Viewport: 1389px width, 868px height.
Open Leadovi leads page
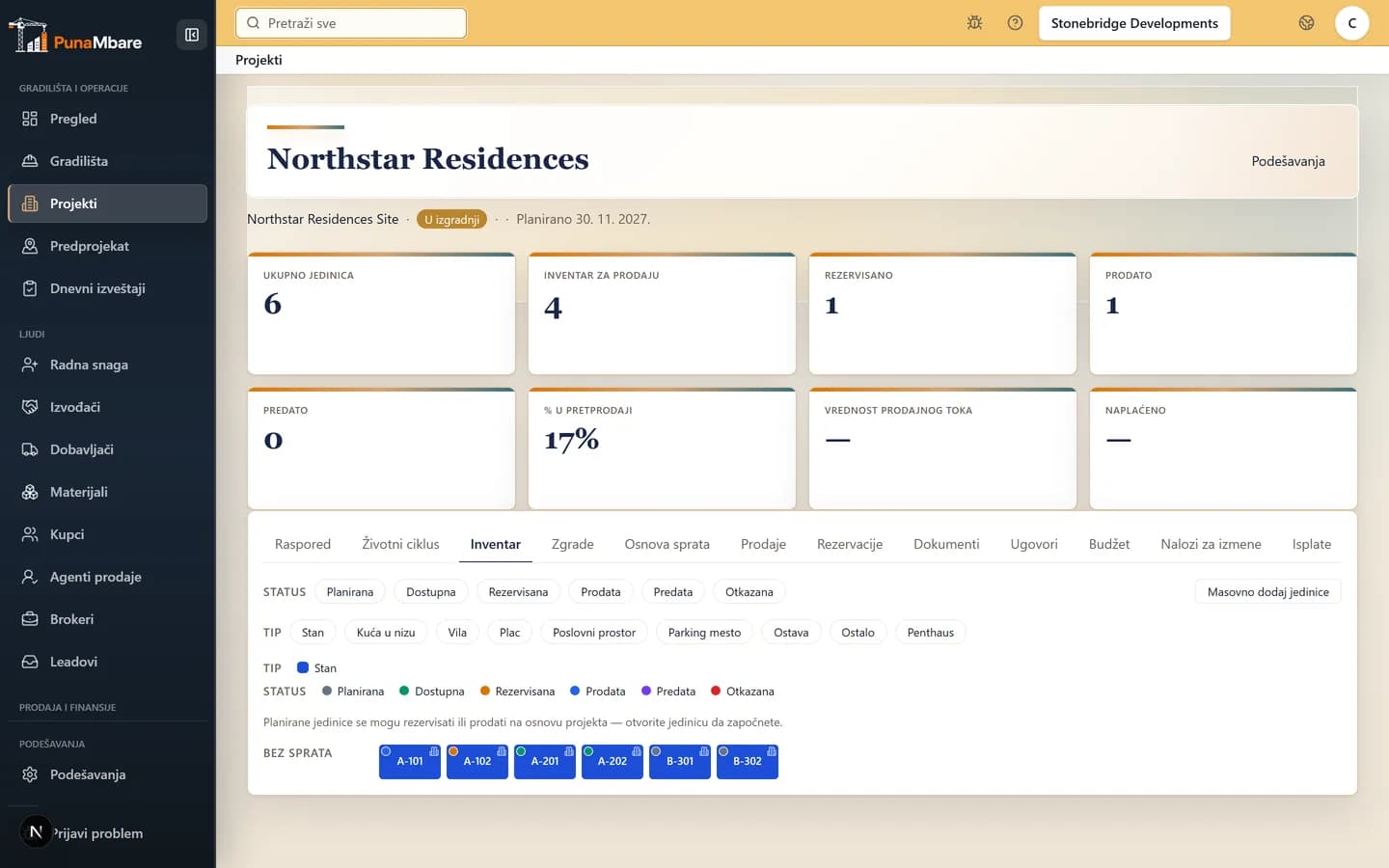[x=107, y=662]
